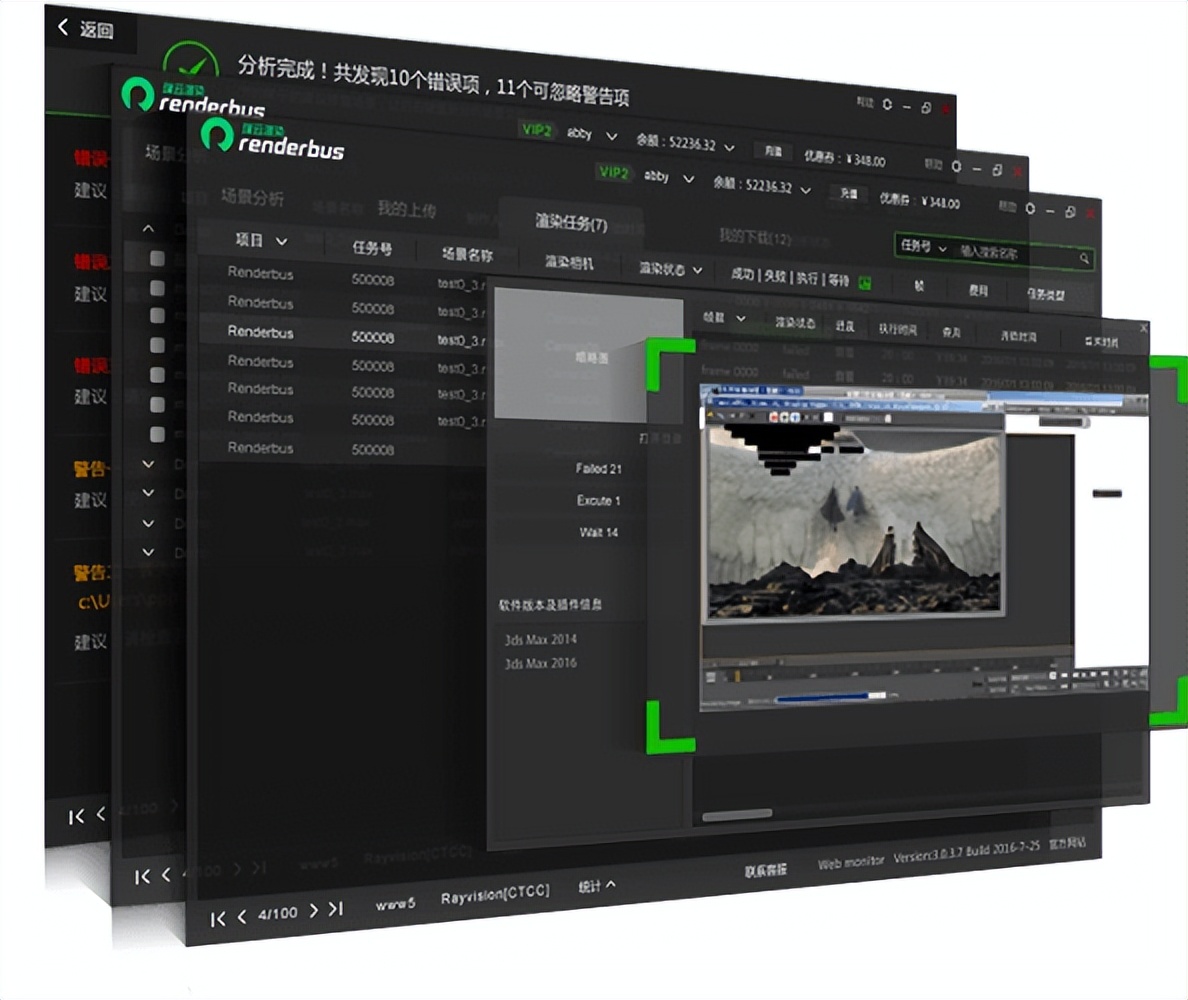Viewport: 1188px width, 1000px height.
Task: Tick the bottom-most checkbox in the scene list
Action: 157,434
